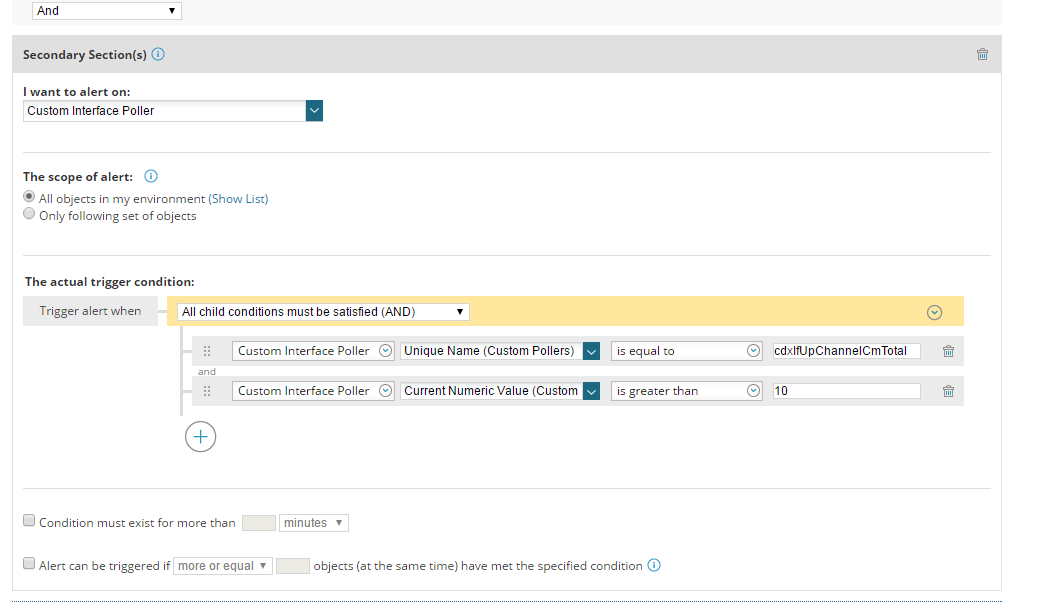Add a new condition with plus button

pyautogui.click(x=201, y=437)
